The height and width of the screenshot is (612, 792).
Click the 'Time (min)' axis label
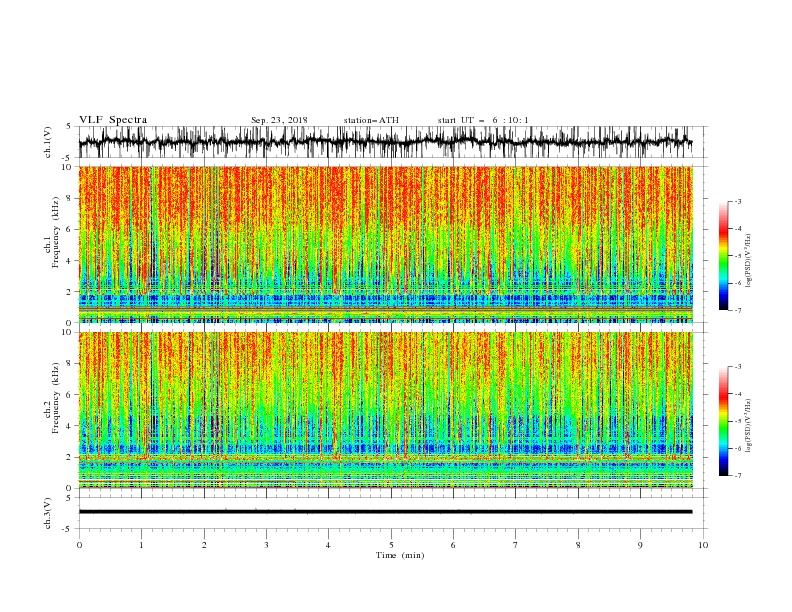point(400,555)
